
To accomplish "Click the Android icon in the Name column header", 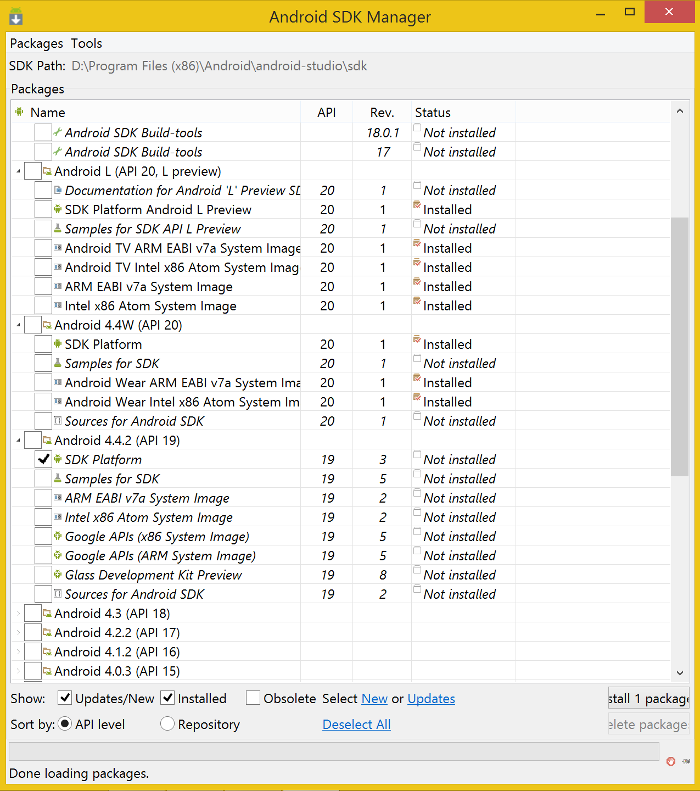I will (x=20, y=113).
